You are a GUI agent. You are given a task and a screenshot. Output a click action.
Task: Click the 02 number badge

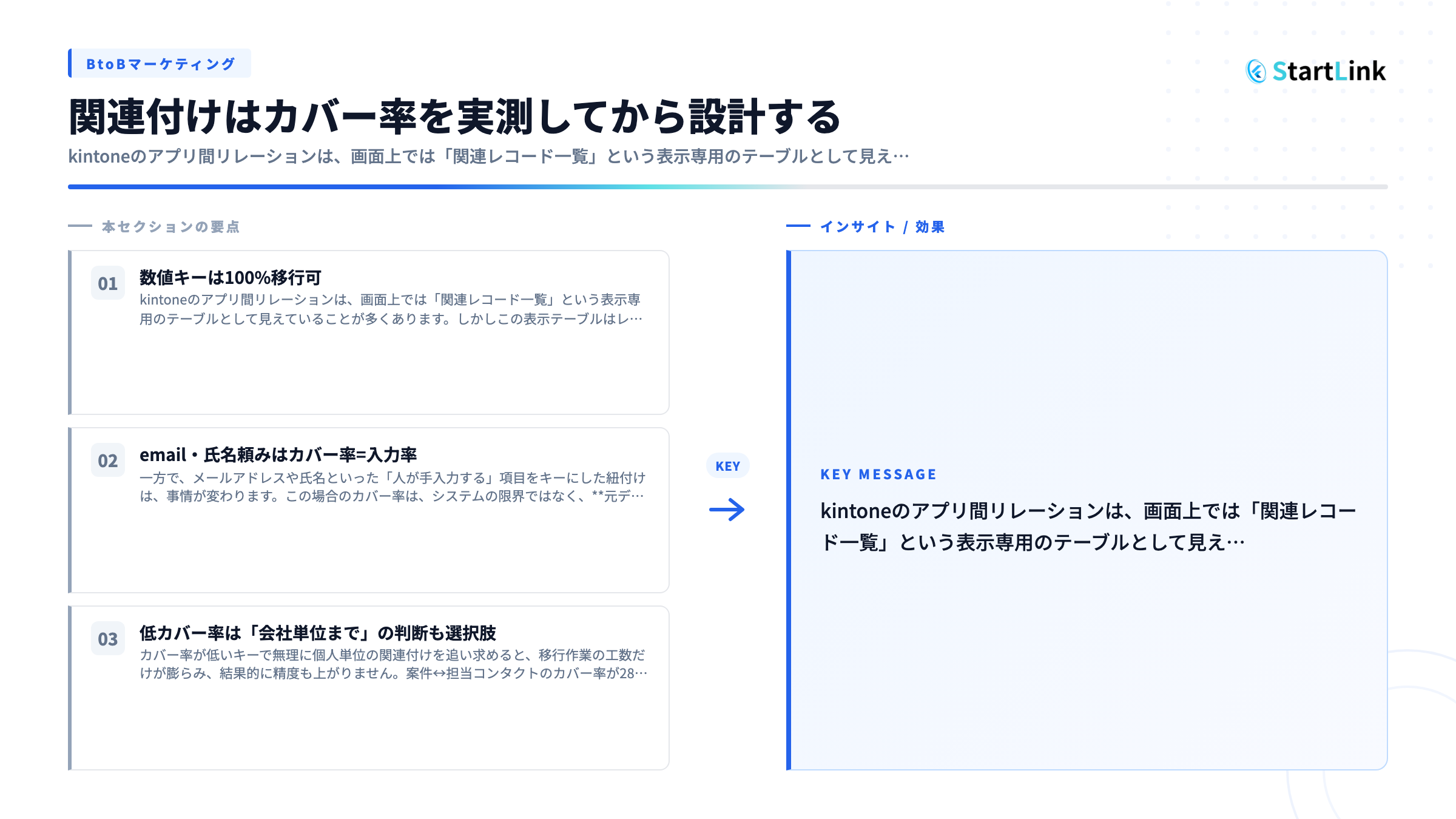(x=108, y=460)
